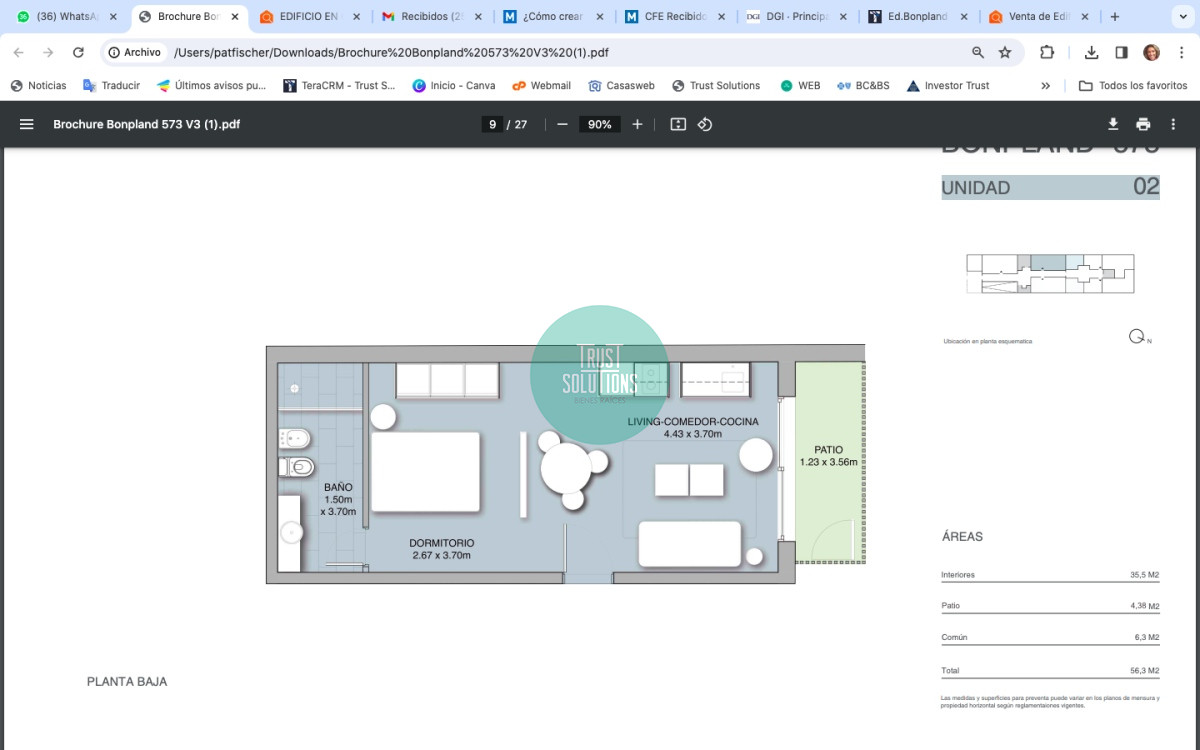Click the Archivo site info chip
Image resolution: width=1200 pixels, height=750 pixels.
[135, 52]
